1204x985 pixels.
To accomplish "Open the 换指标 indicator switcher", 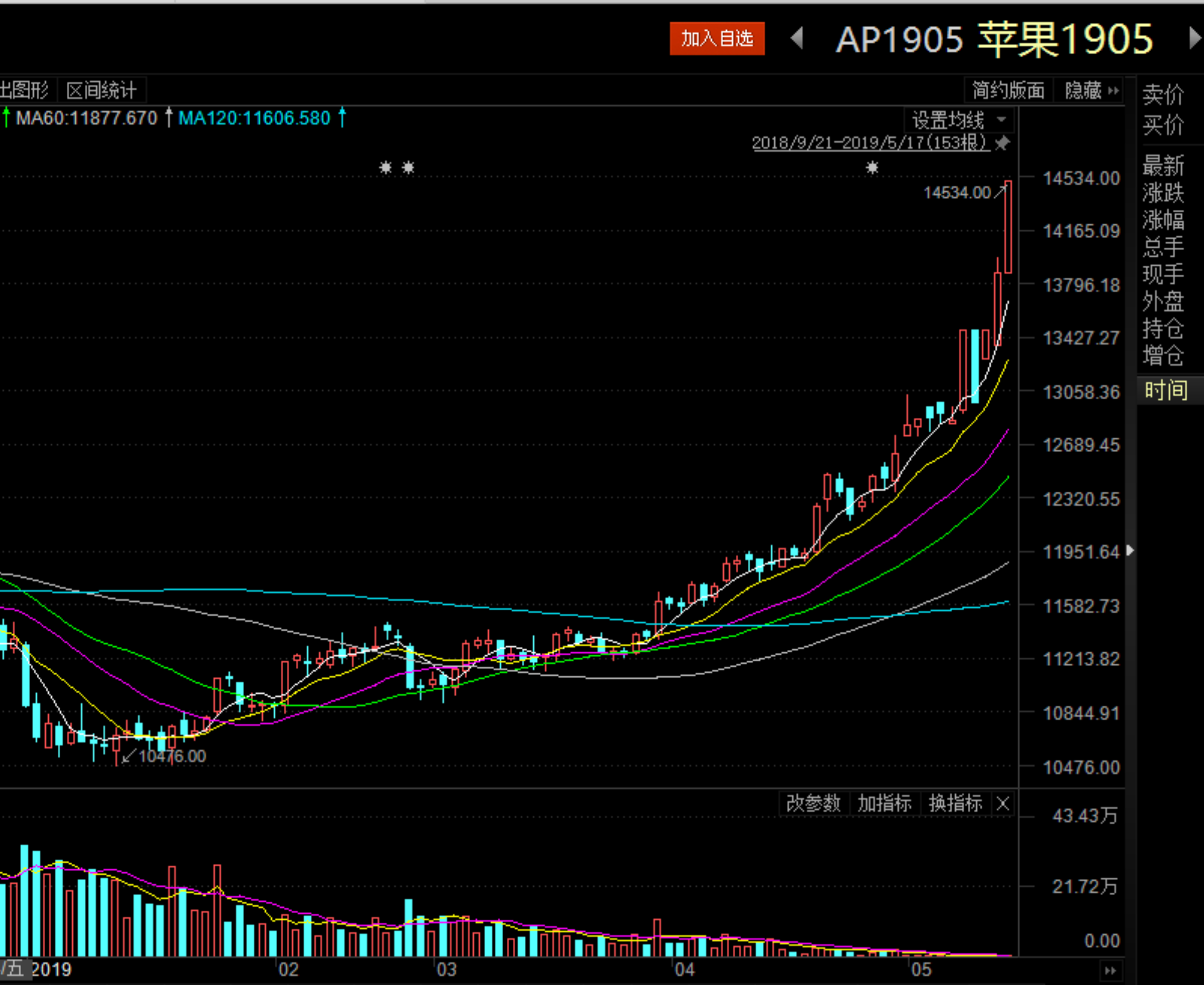I will pyautogui.click(x=955, y=803).
